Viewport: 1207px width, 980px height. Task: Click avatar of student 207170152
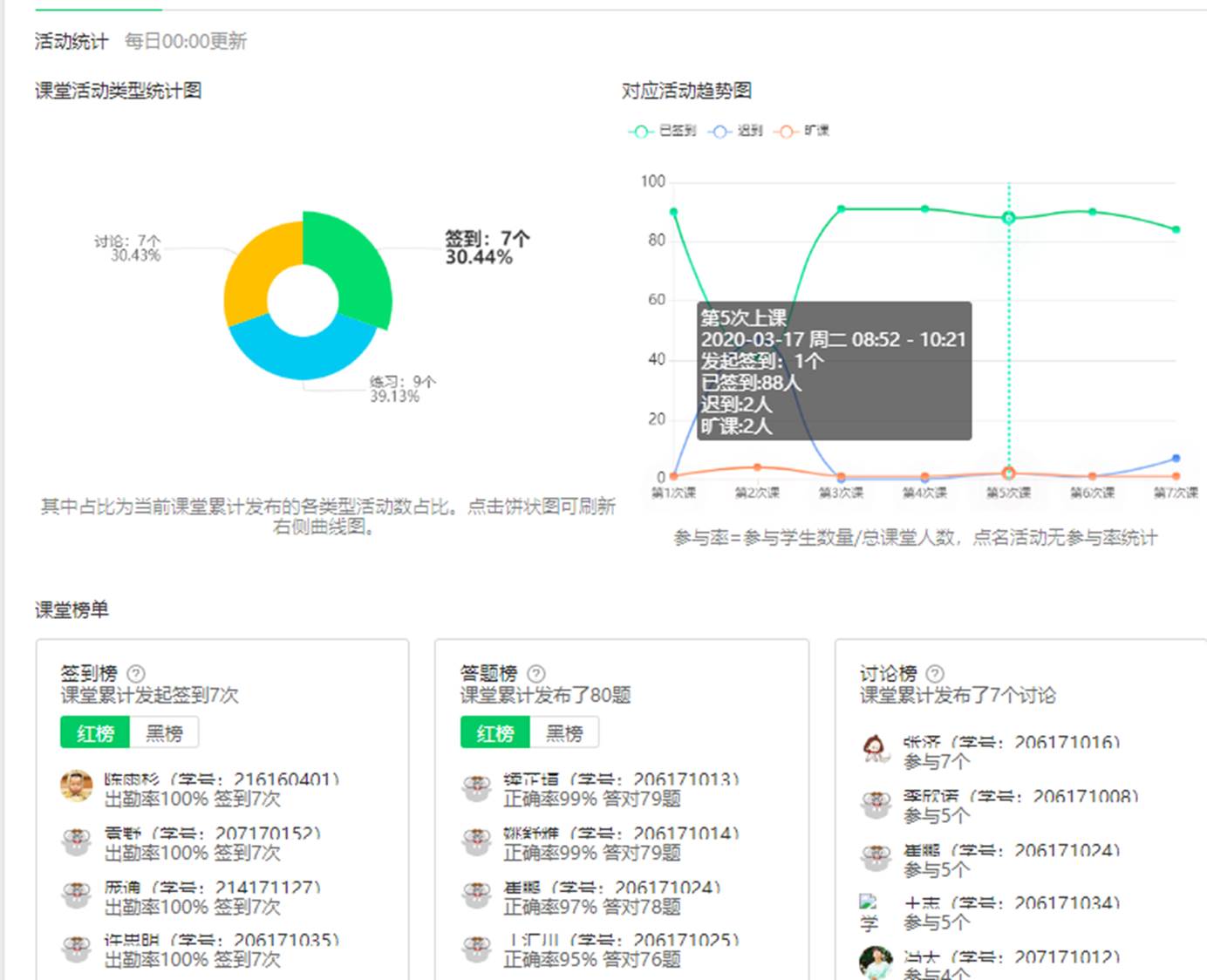tap(76, 841)
